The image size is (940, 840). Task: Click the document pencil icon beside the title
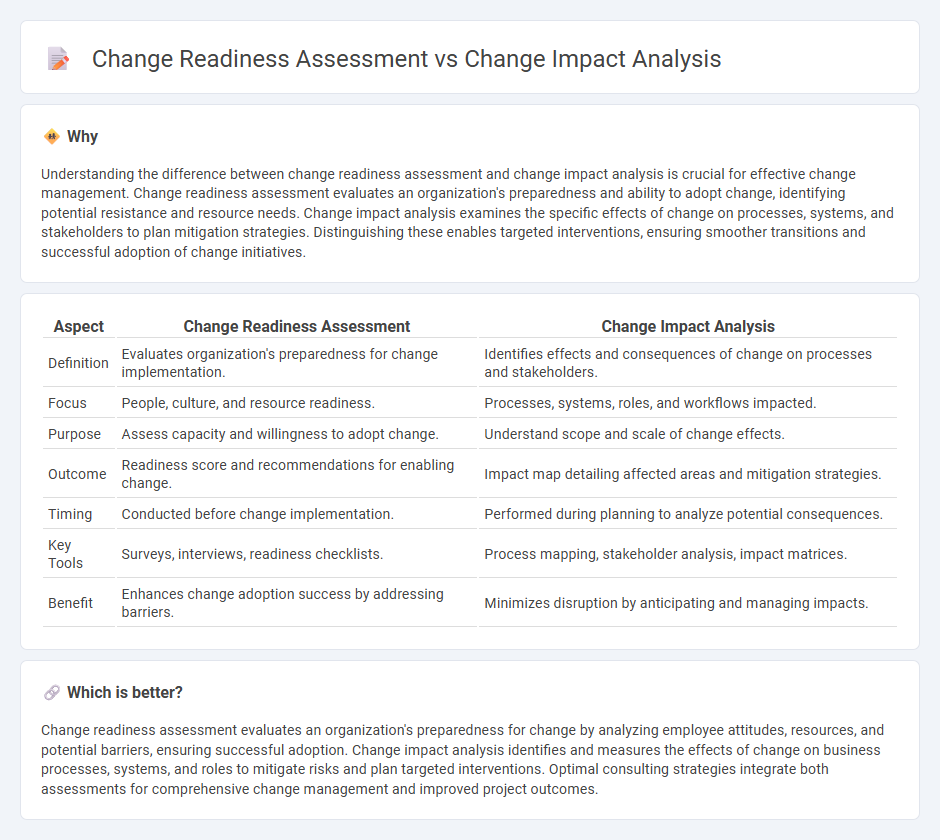coord(58,59)
